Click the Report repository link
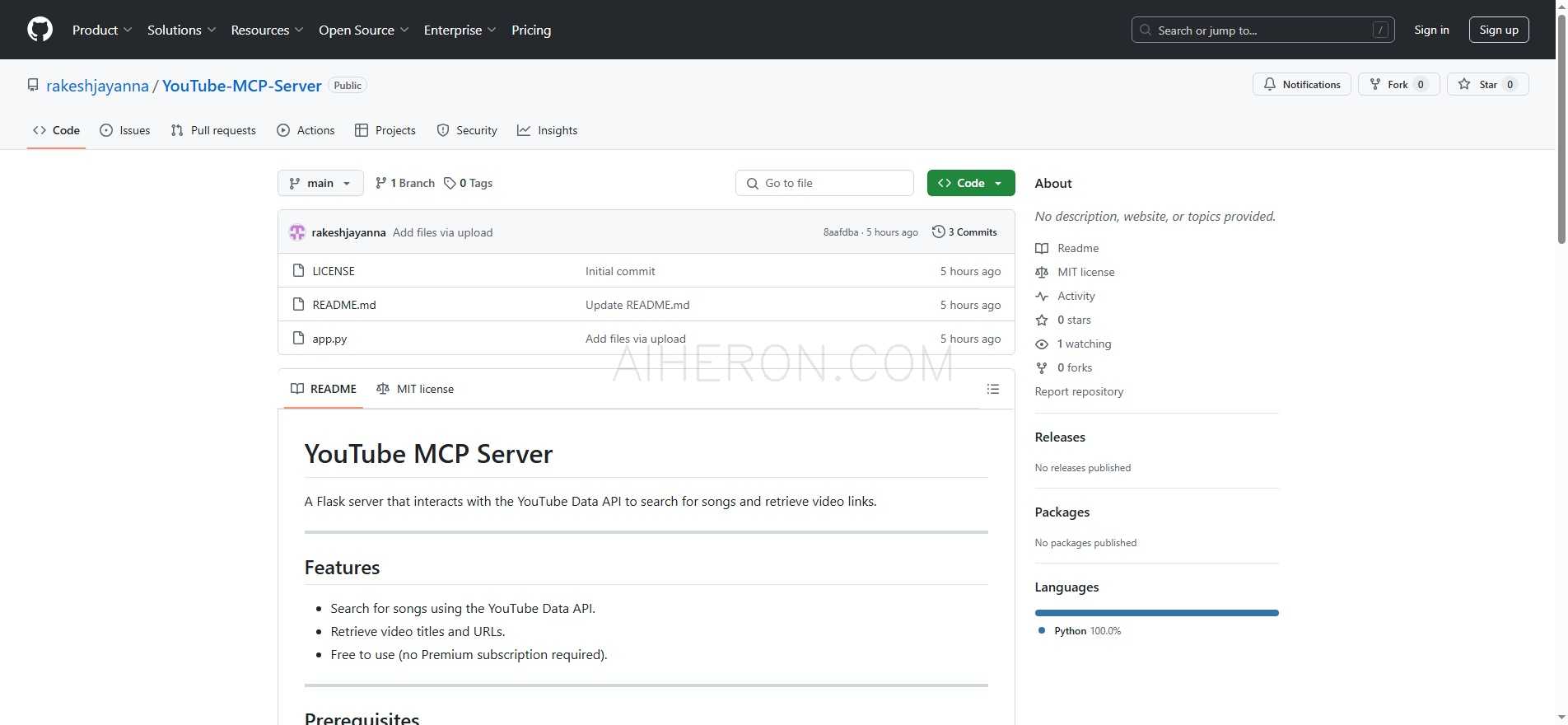 coord(1079,391)
